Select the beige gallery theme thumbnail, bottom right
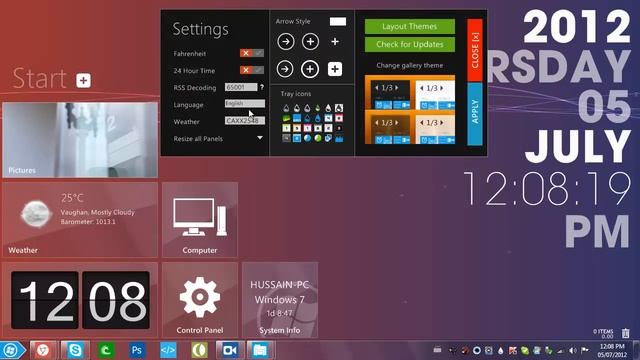The height and width of the screenshot is (360, 640). [435, 129]
